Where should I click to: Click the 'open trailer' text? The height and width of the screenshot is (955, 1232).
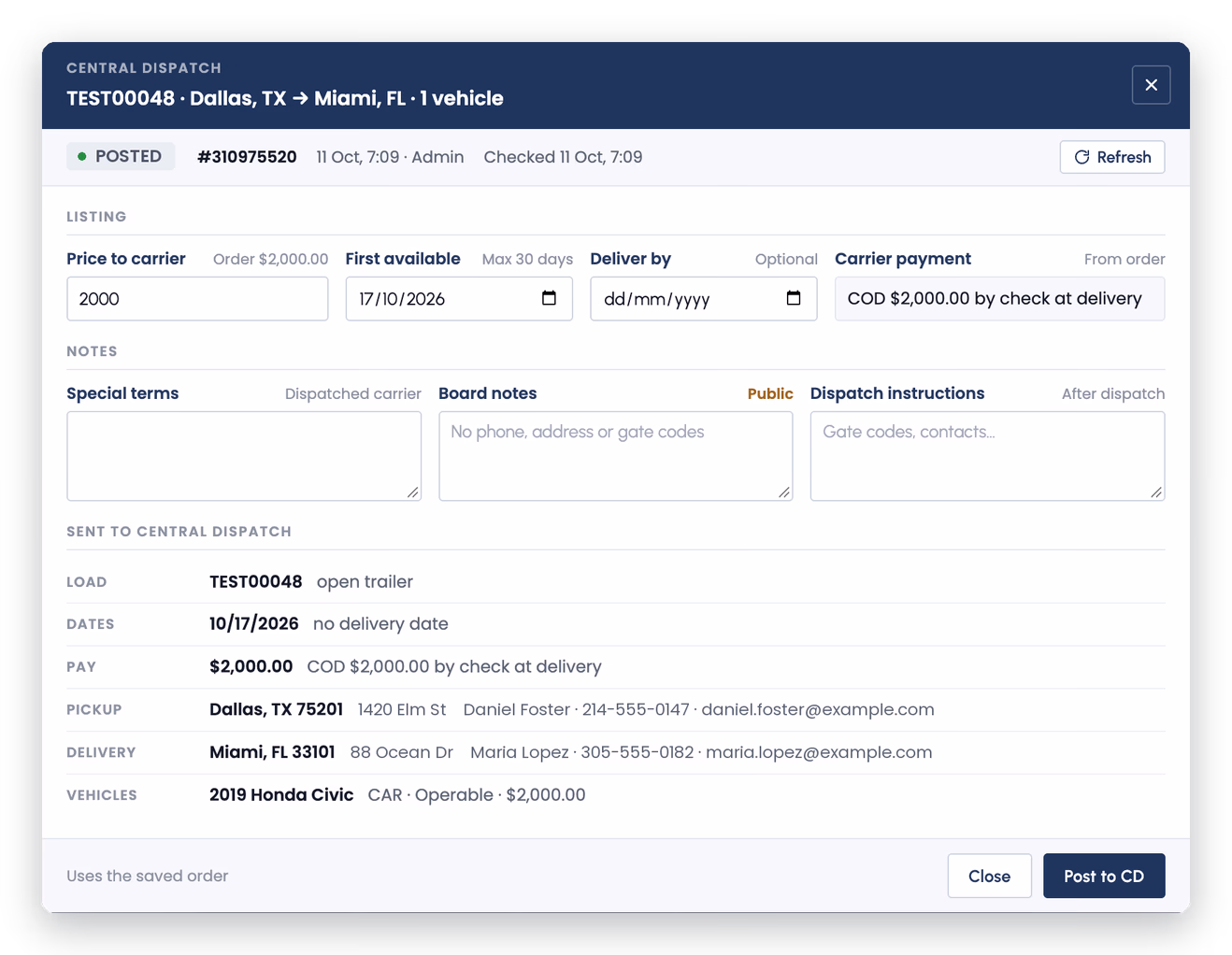[x=365, y=581]
